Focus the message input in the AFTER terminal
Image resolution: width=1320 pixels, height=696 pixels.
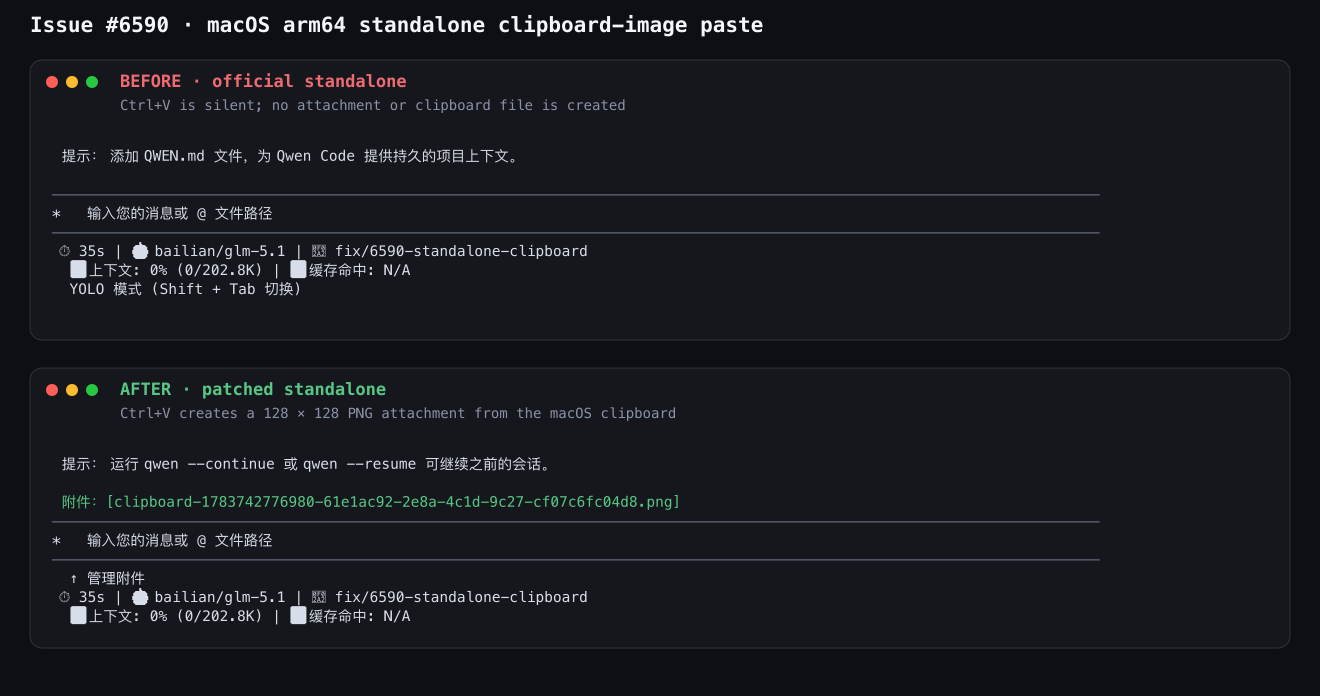[x=576, y=540]
